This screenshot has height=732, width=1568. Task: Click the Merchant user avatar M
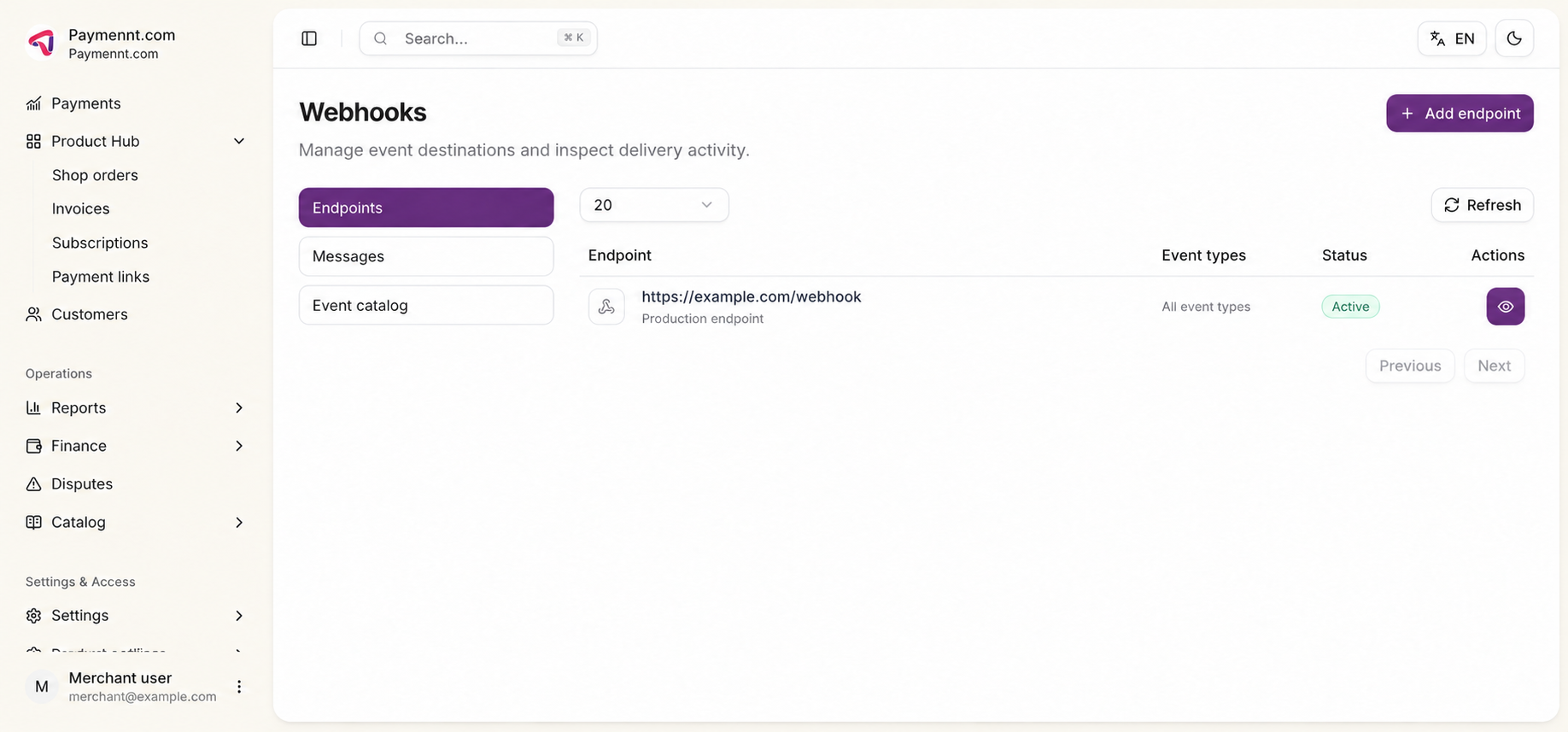(x=41, y=687)
